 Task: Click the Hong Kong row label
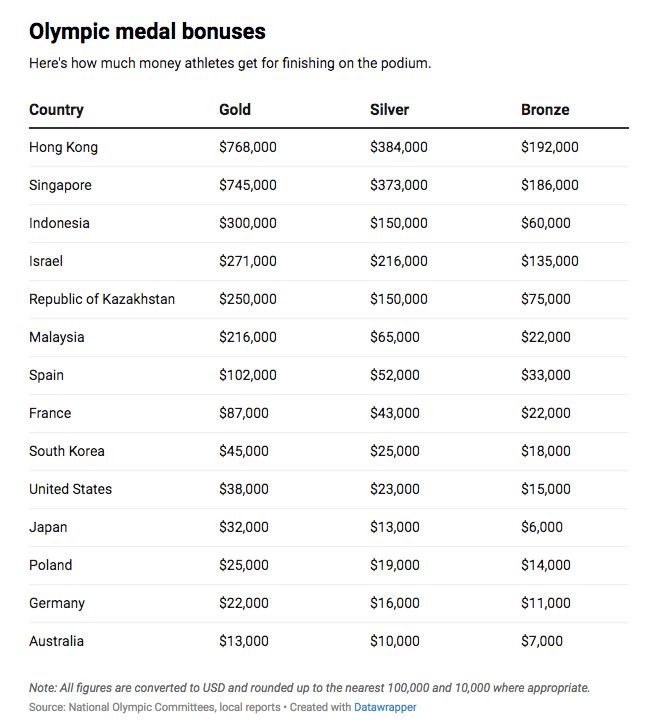[x=64, y=147]
